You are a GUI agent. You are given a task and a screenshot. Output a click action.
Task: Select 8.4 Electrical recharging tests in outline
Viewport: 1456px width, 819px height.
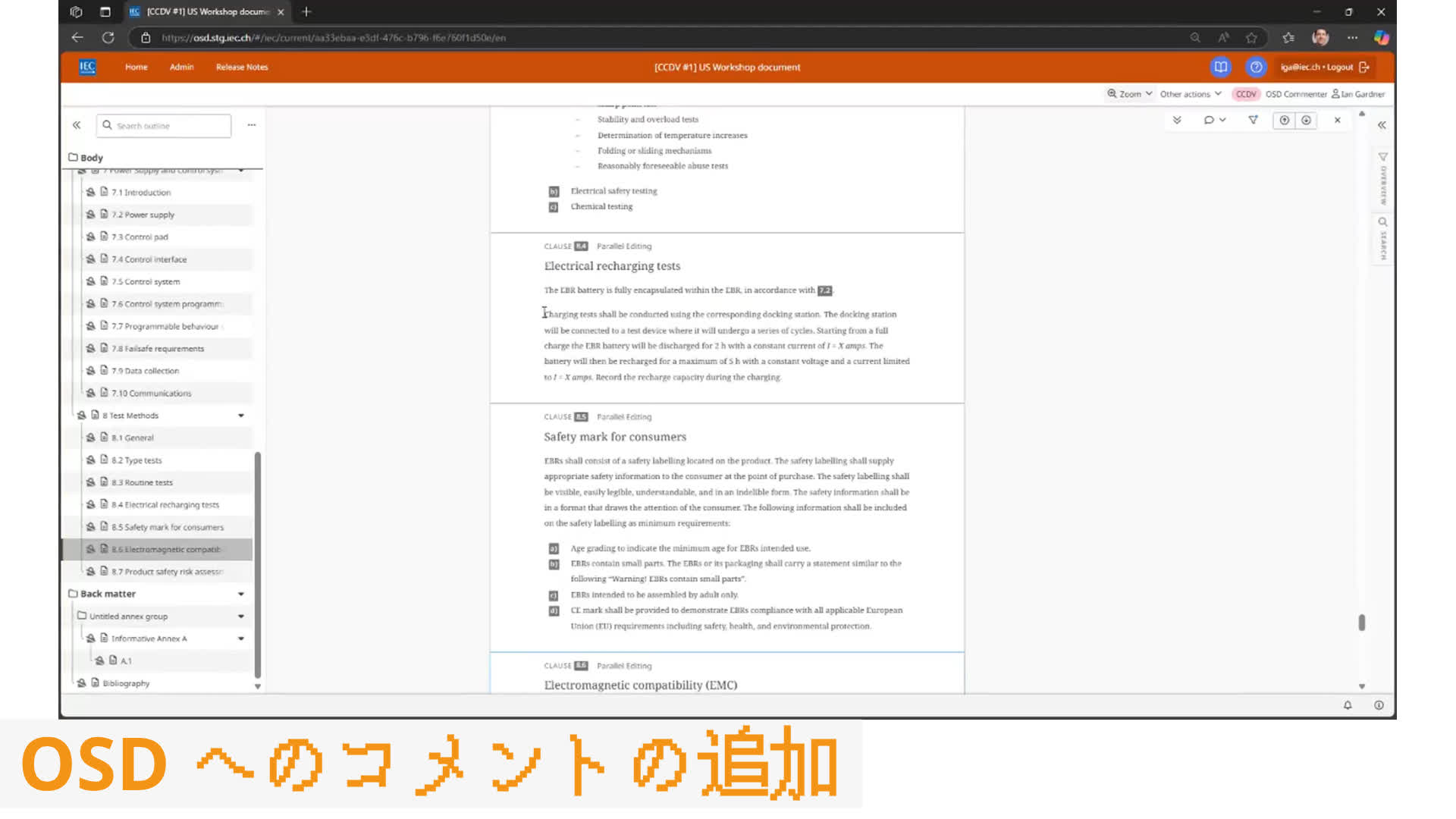pos(165,505)
